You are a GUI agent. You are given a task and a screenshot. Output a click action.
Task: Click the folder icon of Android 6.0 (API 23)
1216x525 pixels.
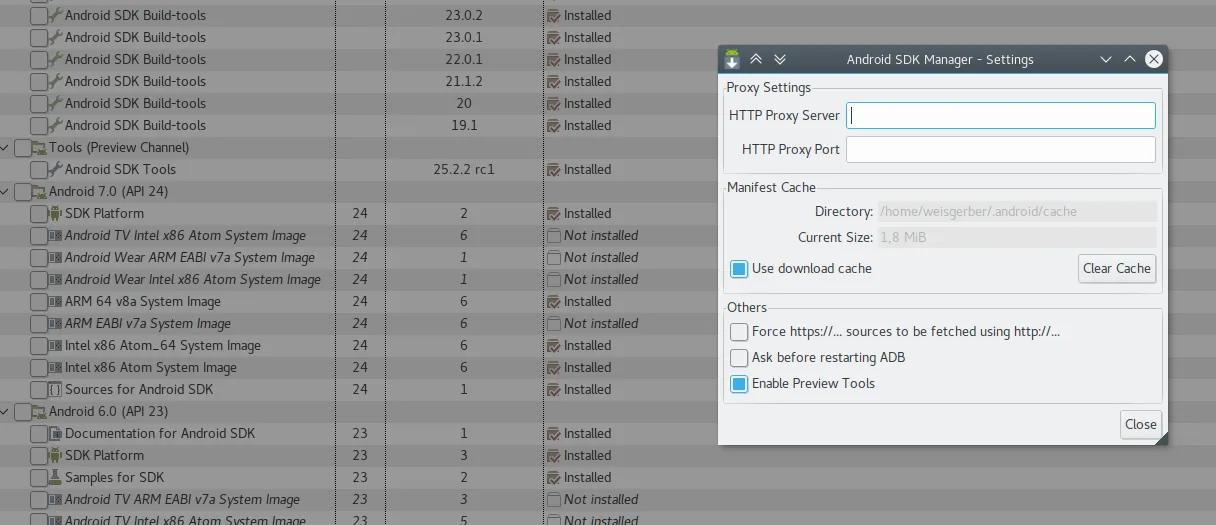click(39, 411)
